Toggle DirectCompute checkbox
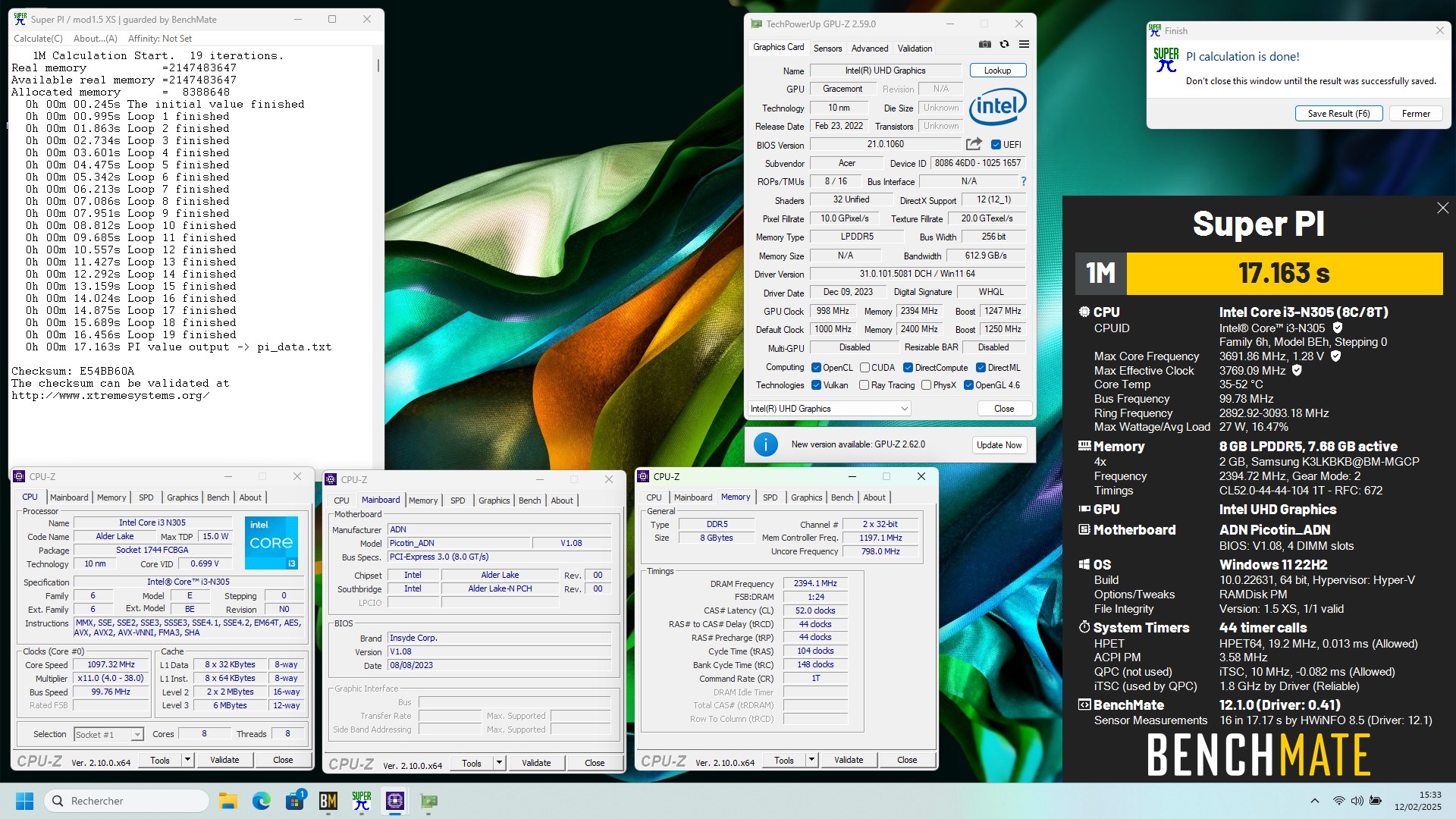Viewport: 1456px width, 819px height. (908, 368)
